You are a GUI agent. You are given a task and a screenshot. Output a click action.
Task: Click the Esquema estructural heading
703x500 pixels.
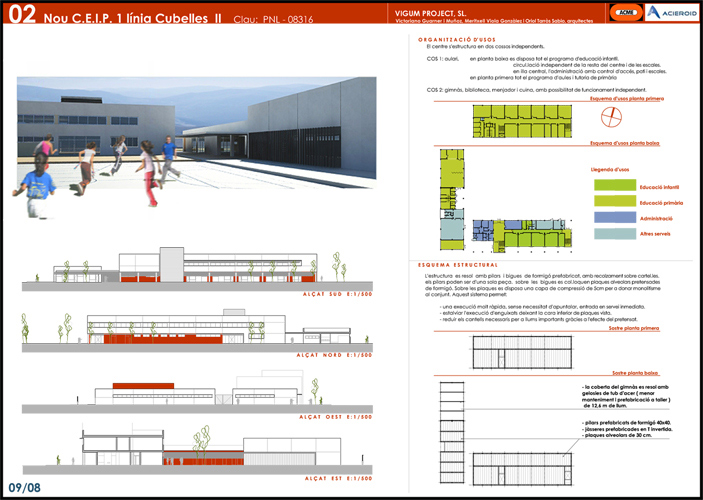point(456,264)
